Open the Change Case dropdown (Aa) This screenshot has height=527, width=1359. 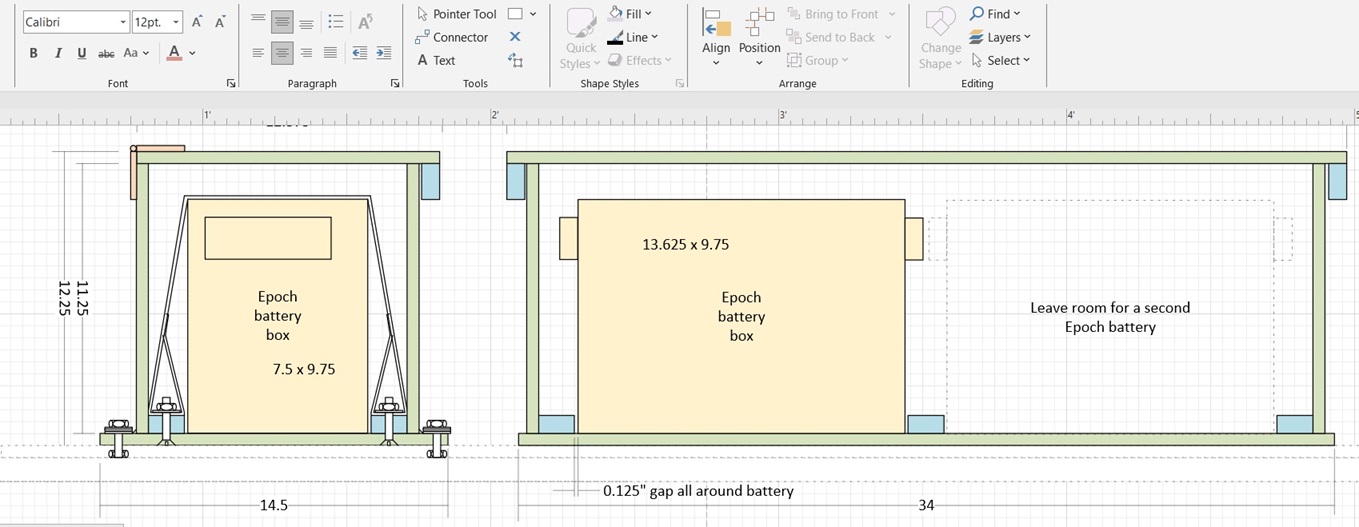click(136, 53)
